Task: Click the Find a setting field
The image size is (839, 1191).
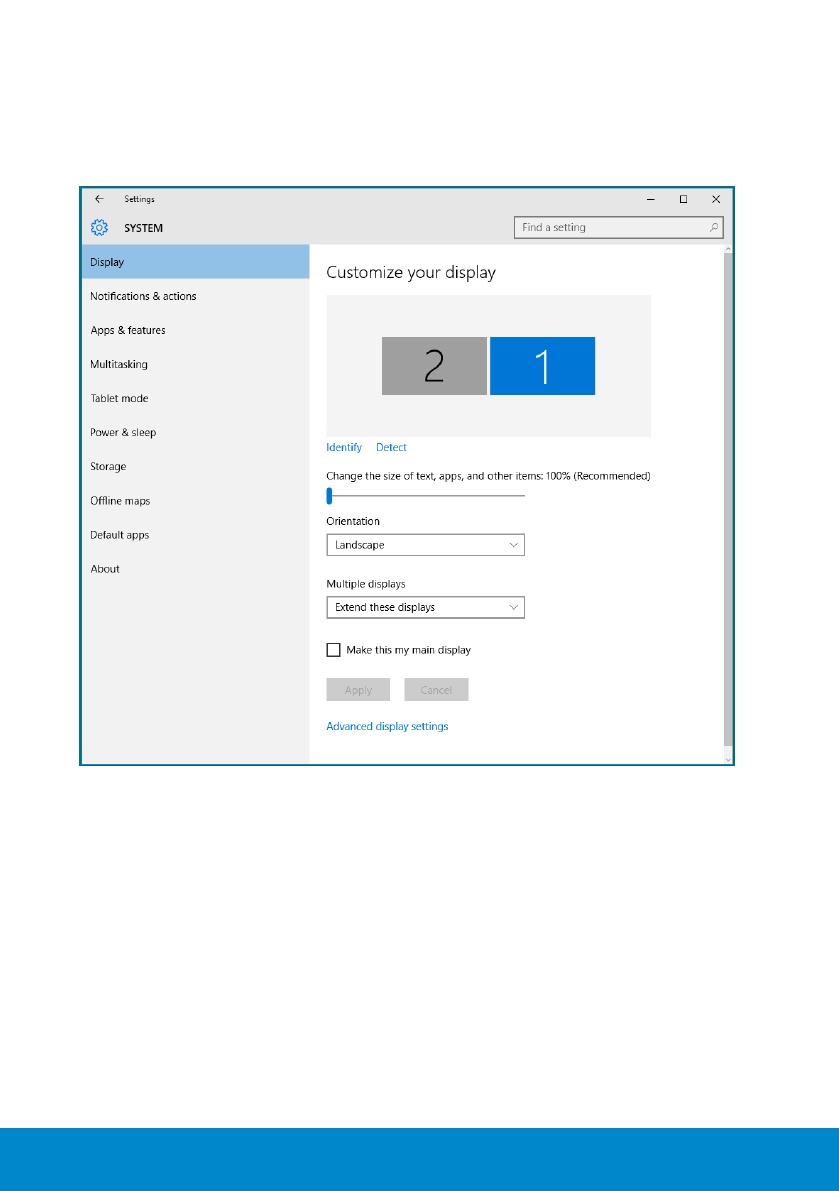Action: pos(610,228)
